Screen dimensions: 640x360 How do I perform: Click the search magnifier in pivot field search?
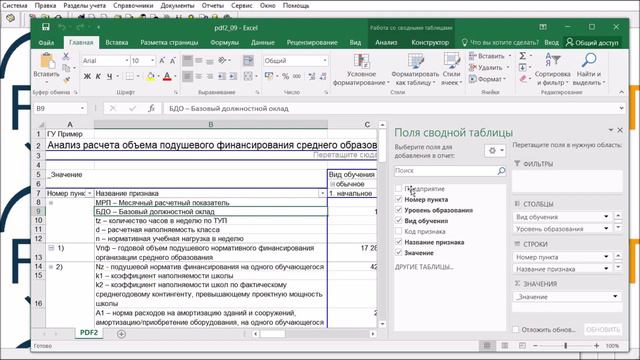point(501,171)
